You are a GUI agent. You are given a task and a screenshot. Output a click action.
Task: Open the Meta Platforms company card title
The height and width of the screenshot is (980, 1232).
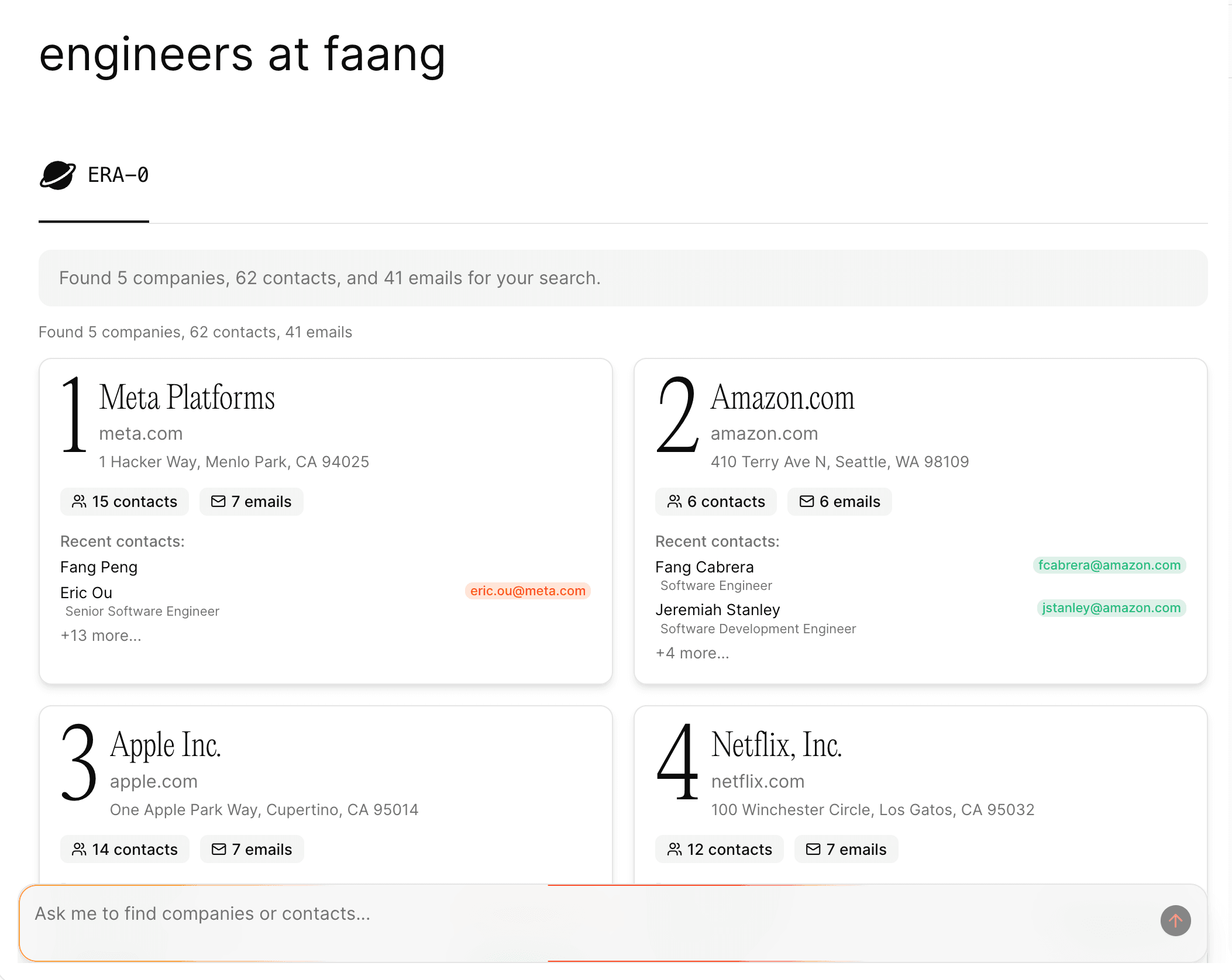tap(187, 398)
